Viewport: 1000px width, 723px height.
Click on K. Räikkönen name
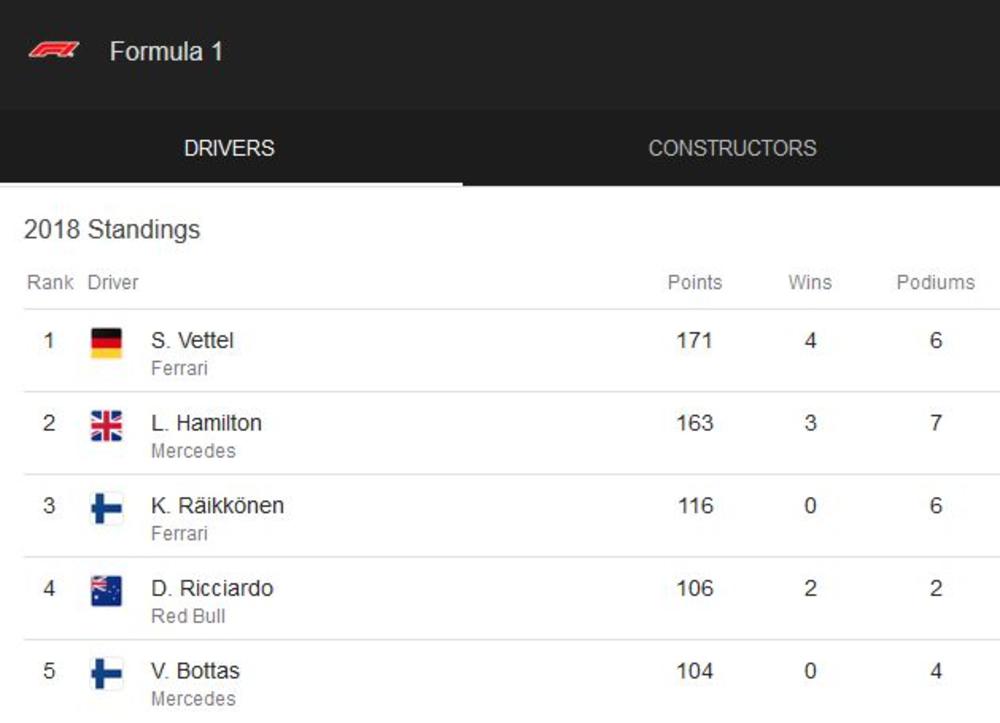click(217, 506)
